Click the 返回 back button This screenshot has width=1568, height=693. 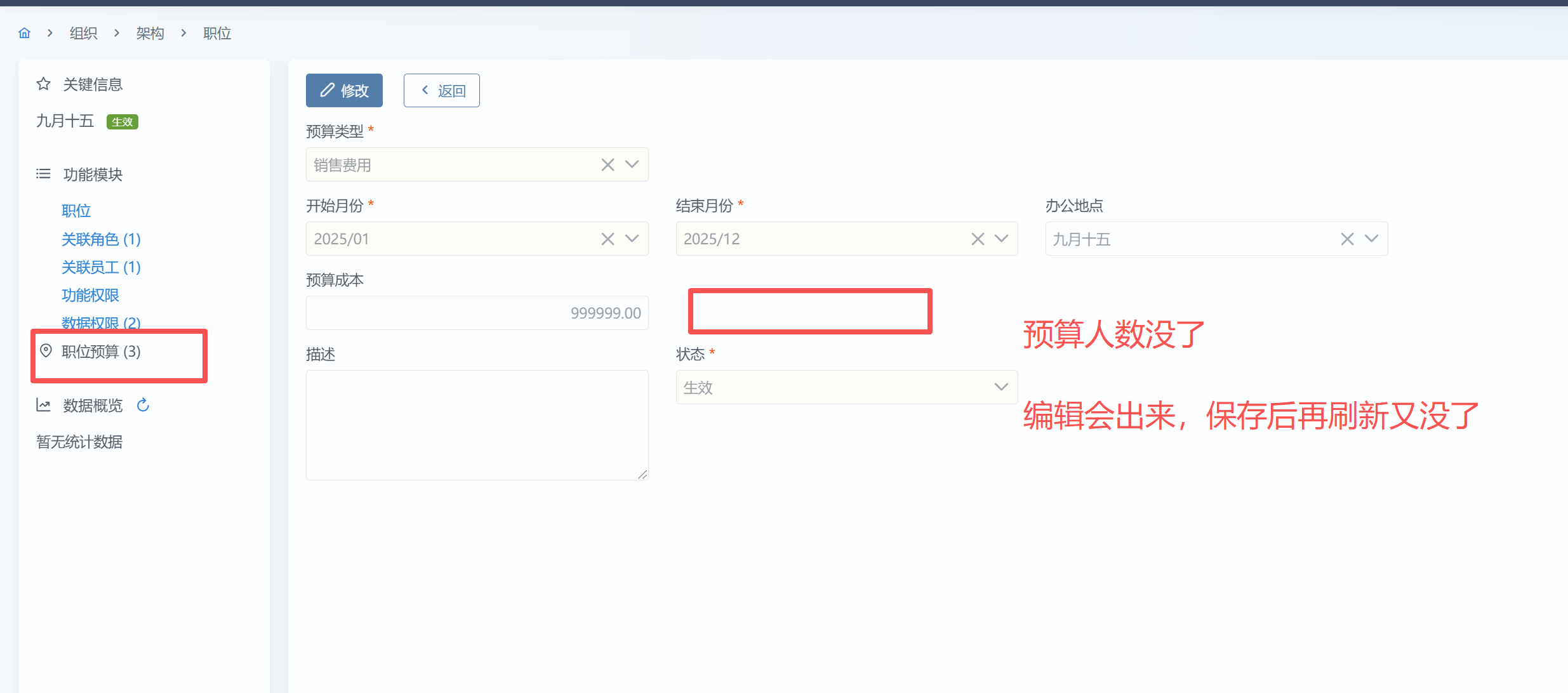click(442, 91)
